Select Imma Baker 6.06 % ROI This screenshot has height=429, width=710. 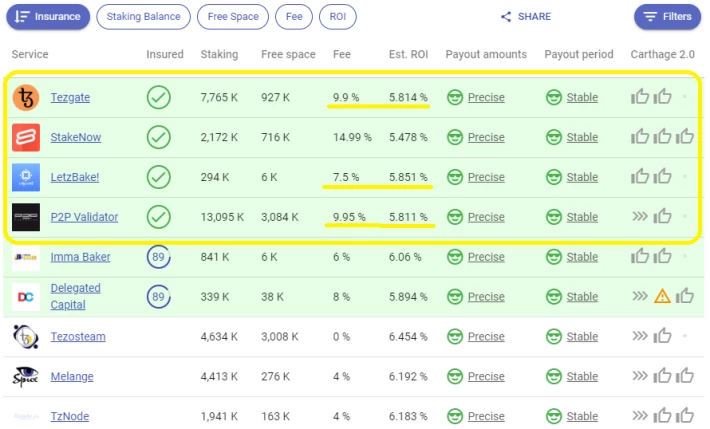[405, 257]
